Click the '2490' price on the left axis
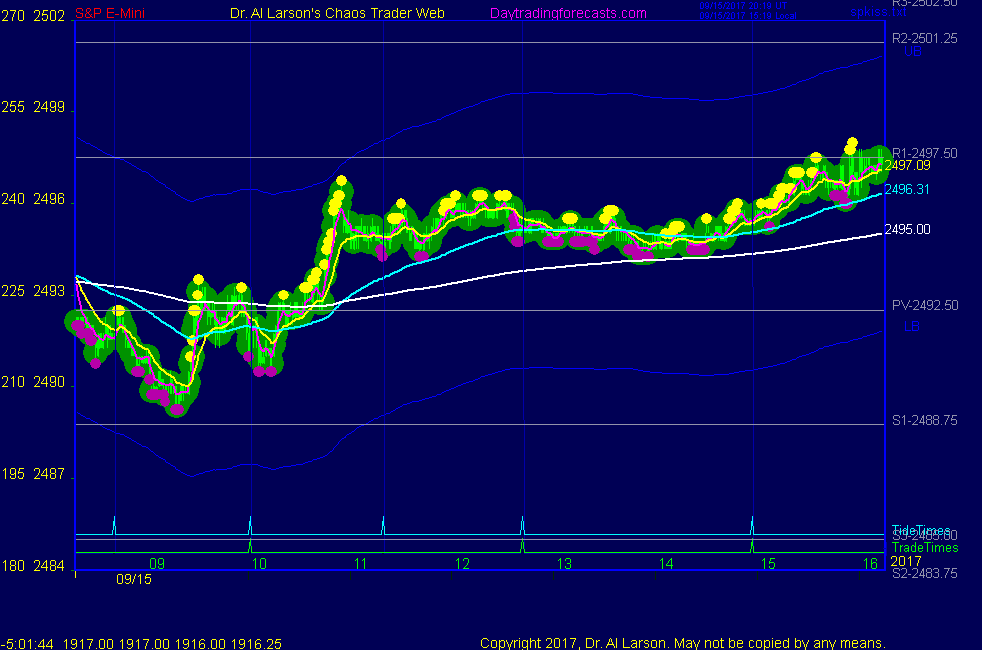This screenshot has width=982, height=650. click(x=49, y=382)
